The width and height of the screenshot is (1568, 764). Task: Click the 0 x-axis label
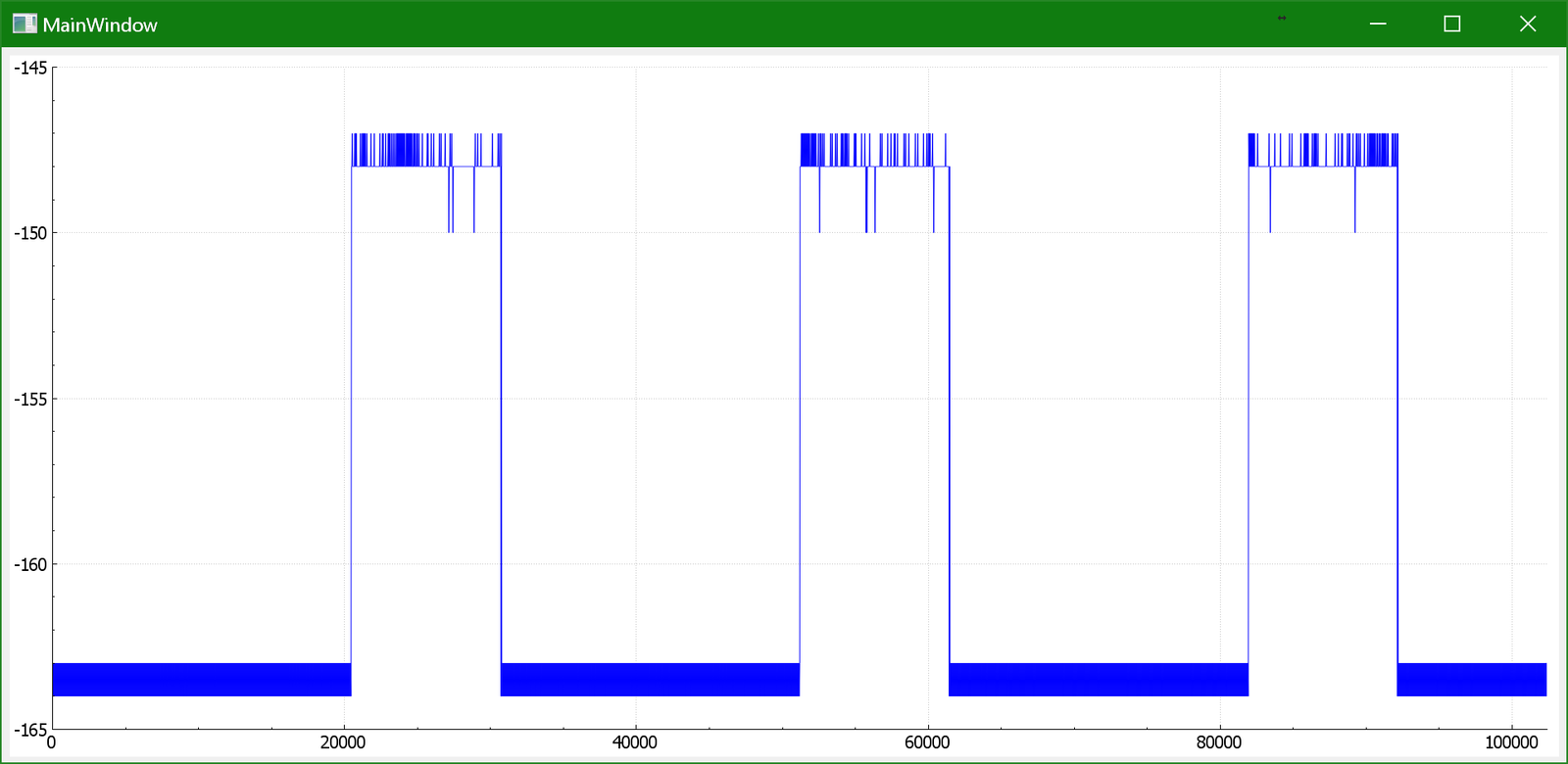click(52, 742)
